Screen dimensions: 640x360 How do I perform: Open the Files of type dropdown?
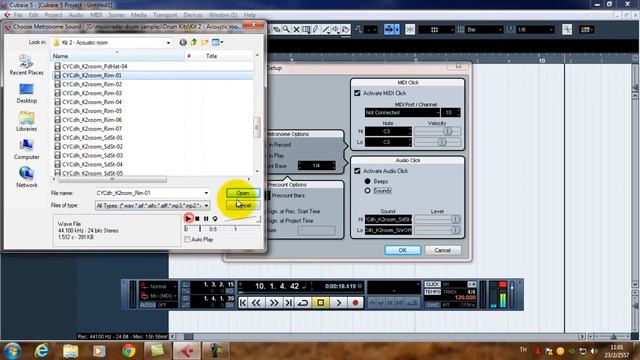point(153,205)
